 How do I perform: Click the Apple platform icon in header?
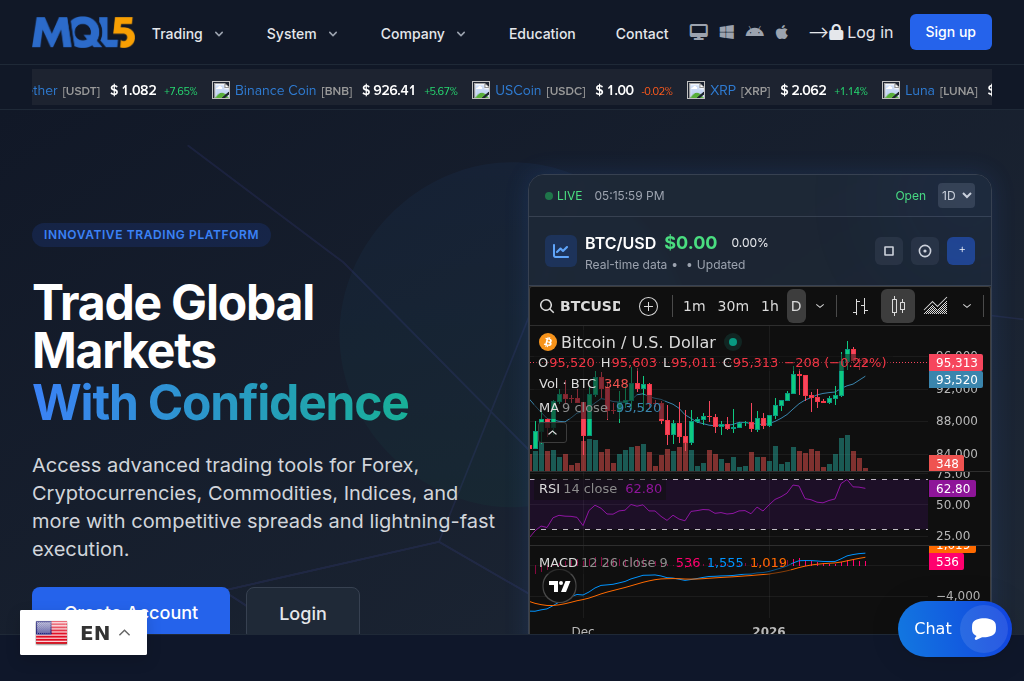781,32
